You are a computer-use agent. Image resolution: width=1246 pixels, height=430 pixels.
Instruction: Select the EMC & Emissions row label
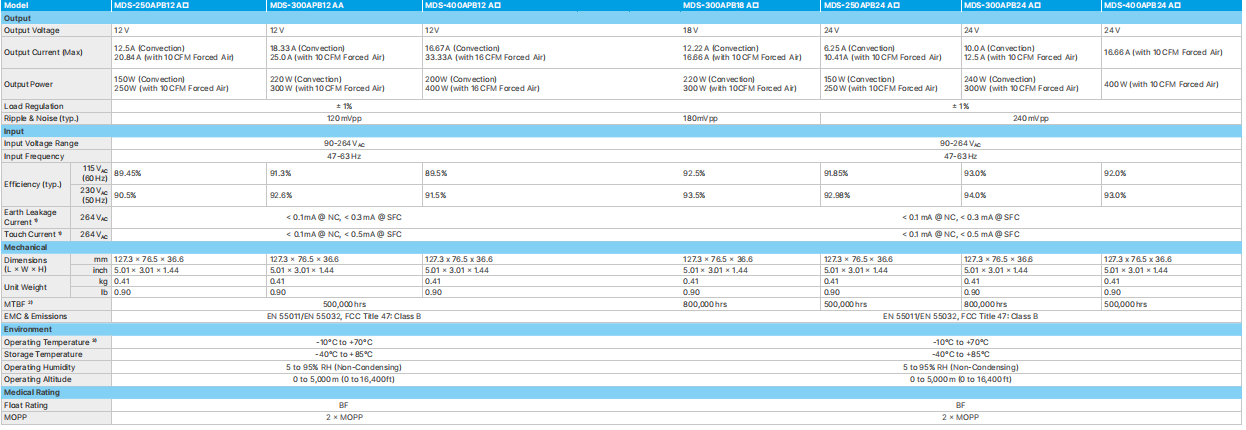click(x=35, y=316)
